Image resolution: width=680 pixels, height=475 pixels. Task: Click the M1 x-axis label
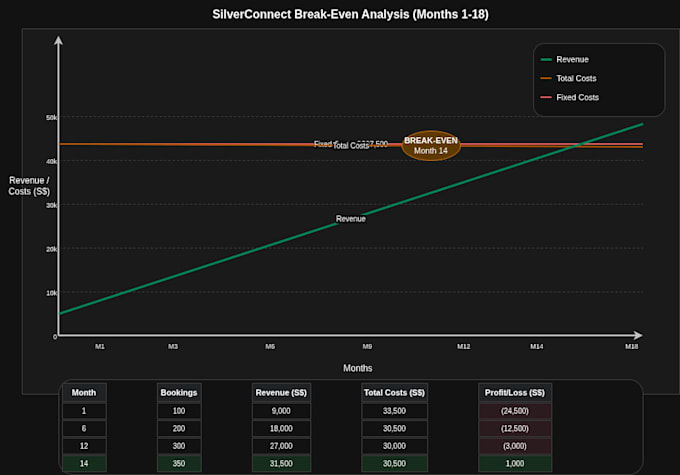(100, 346)
